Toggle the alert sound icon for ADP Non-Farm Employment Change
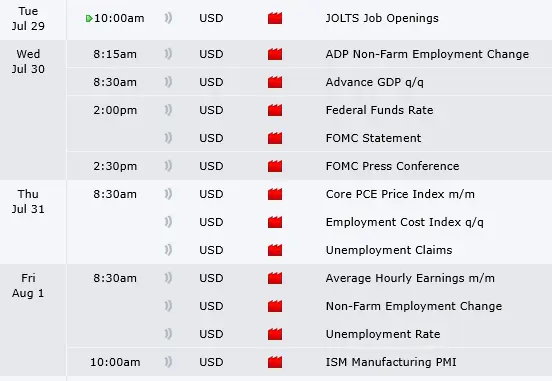This screenshot has height=381, width=552. pos(168,54)
